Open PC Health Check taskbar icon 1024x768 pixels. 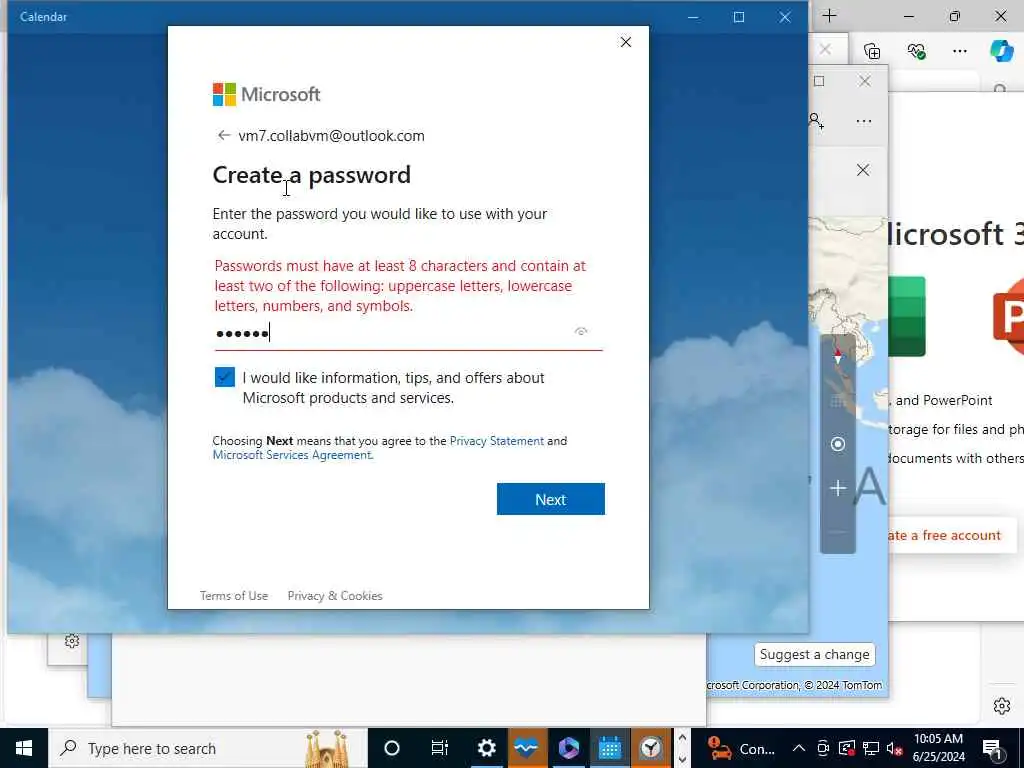click(x=526, y=748)
